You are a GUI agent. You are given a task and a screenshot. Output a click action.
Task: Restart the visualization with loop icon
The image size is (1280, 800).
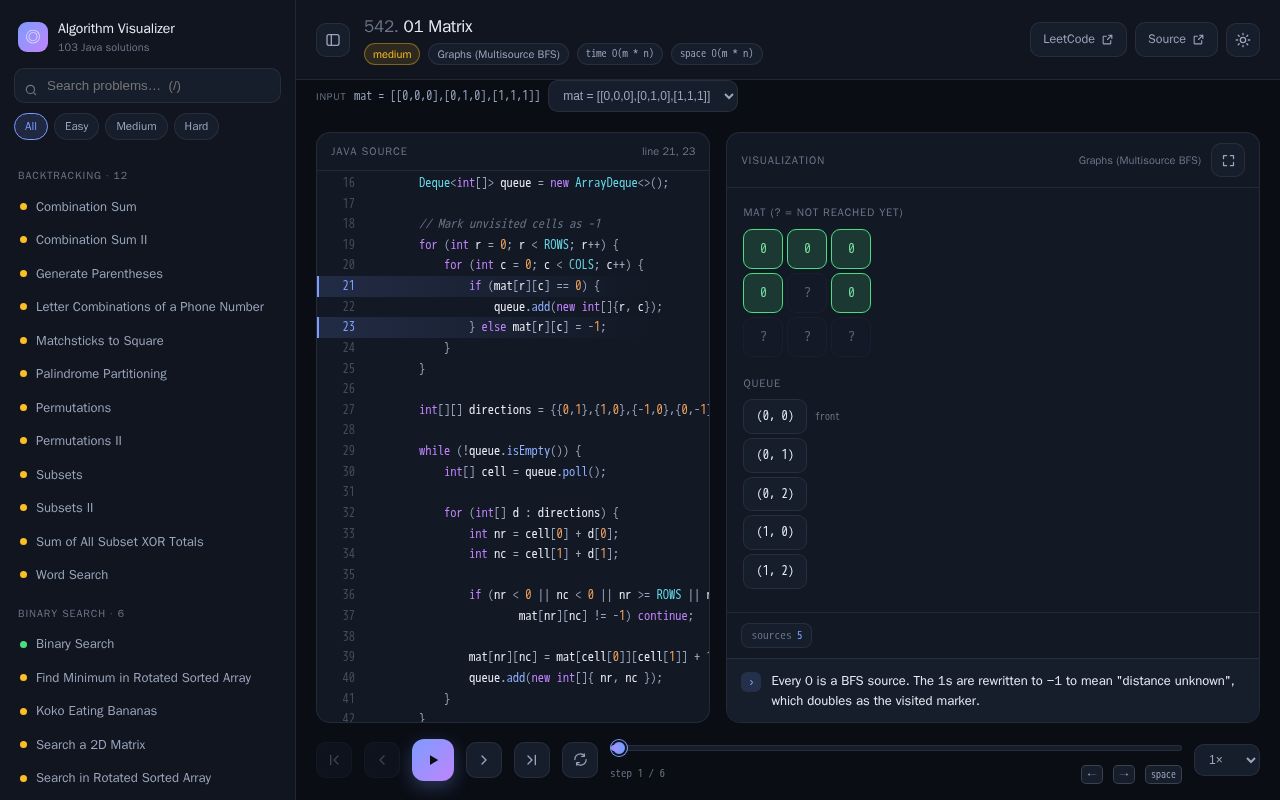pos(580,760)
